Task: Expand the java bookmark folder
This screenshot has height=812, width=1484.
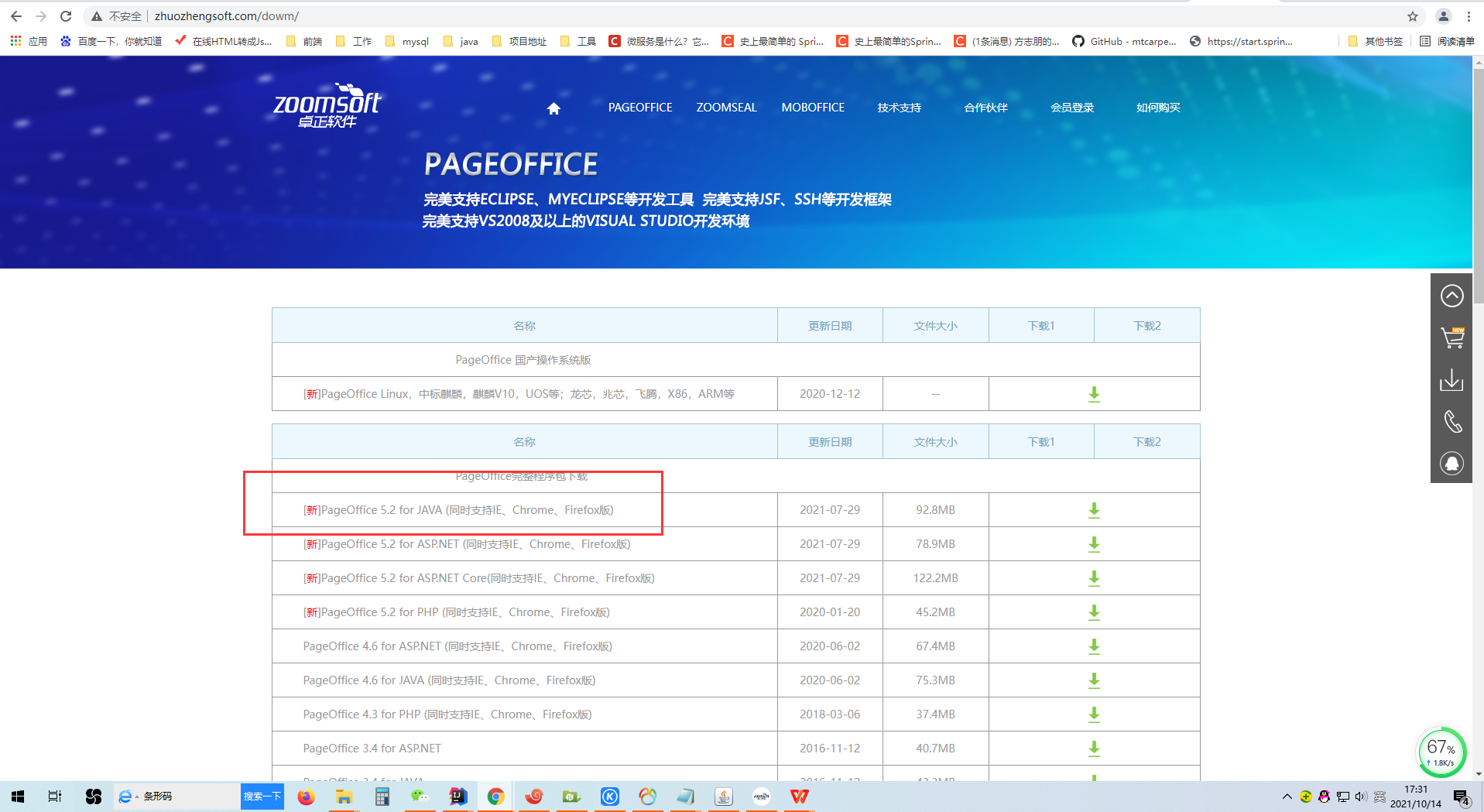Action: point(461,41)
